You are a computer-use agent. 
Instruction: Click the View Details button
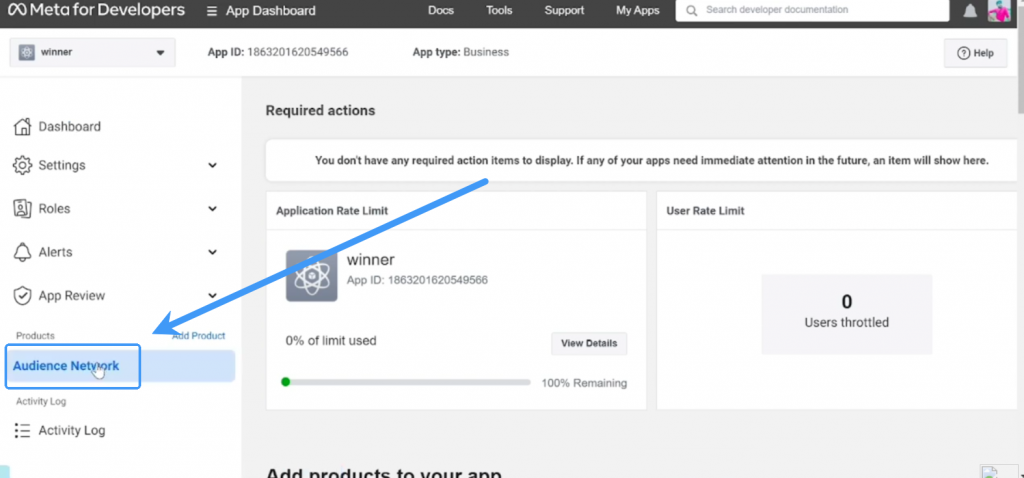tap(589, 343)
